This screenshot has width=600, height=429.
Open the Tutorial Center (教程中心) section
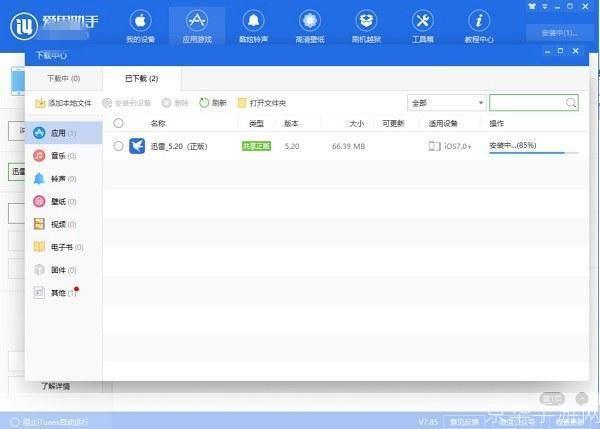click(x=479, y=26)
